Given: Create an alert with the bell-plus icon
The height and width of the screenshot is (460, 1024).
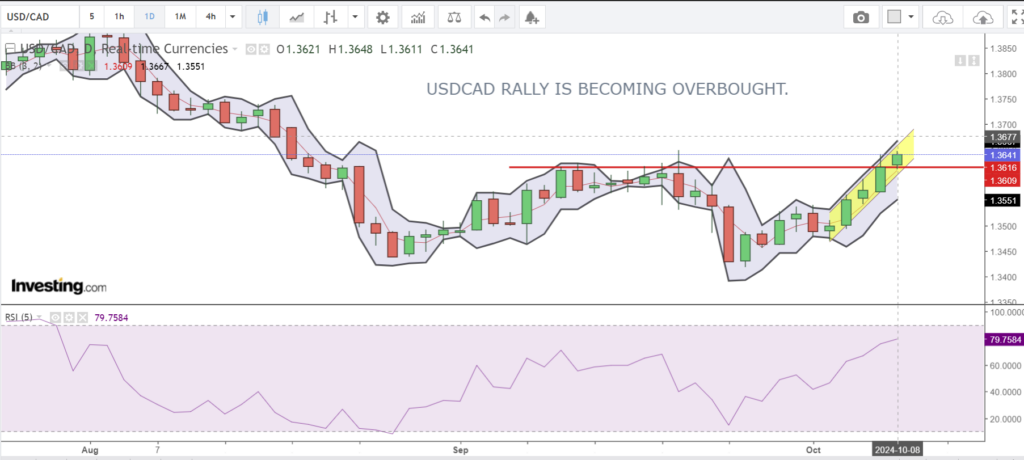Looking at the screenshot, I should (x=531, y=17).
